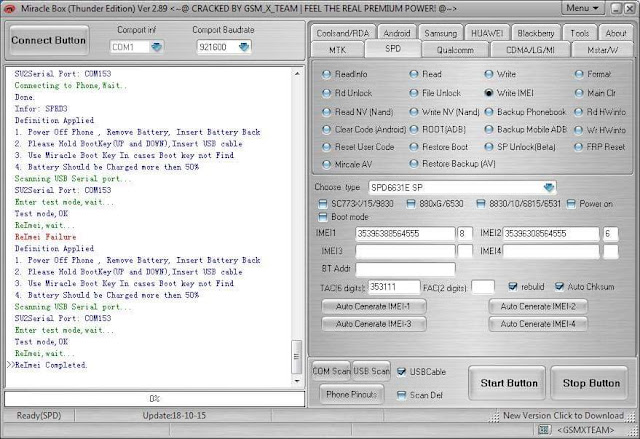Select the Wr HWinfo radio option
The width and height of the screenshot is (640, 439).
(600, 130)
